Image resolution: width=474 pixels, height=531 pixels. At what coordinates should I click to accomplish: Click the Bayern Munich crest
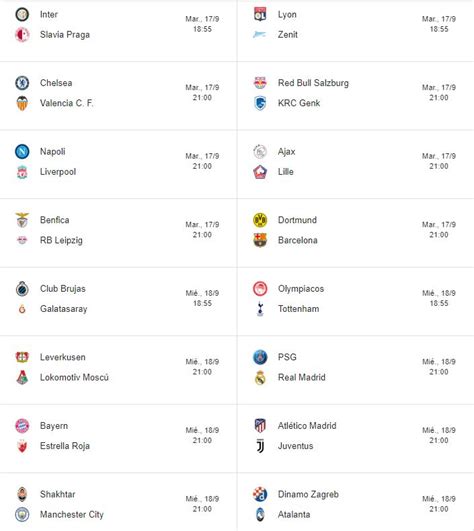click(x=22, y=426)
